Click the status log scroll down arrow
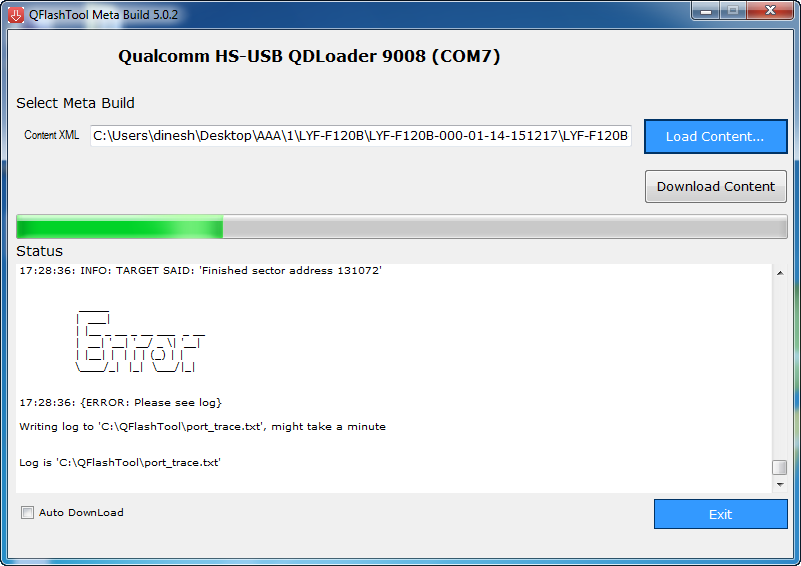Viewport: 801px width, 566px height. (780, 484)
